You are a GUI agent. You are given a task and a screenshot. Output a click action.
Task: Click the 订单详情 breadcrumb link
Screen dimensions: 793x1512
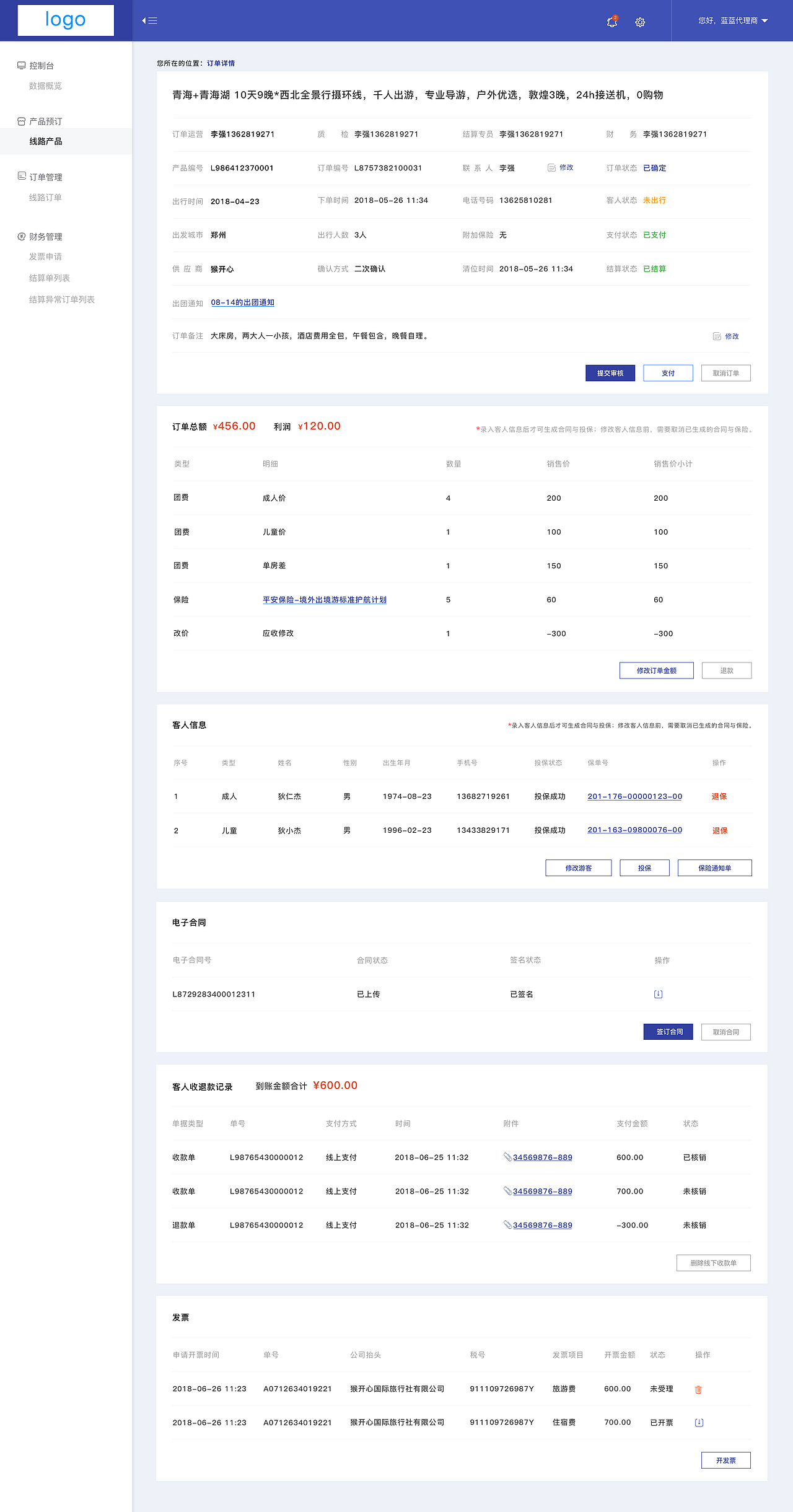[x=221, y=63]
